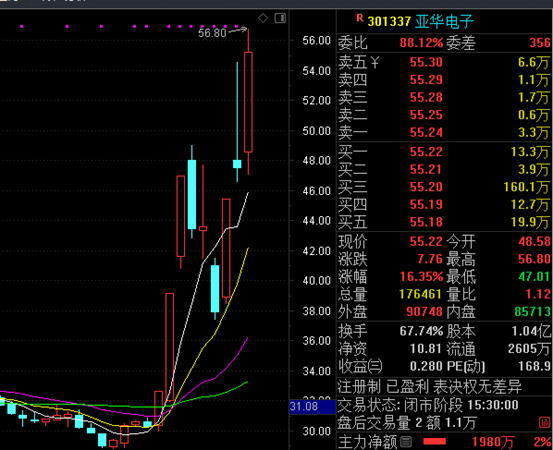Viewport: 553px width, 450px height.
Task: Click the 买一 price 55.22 row
Action: coord(444,152)
